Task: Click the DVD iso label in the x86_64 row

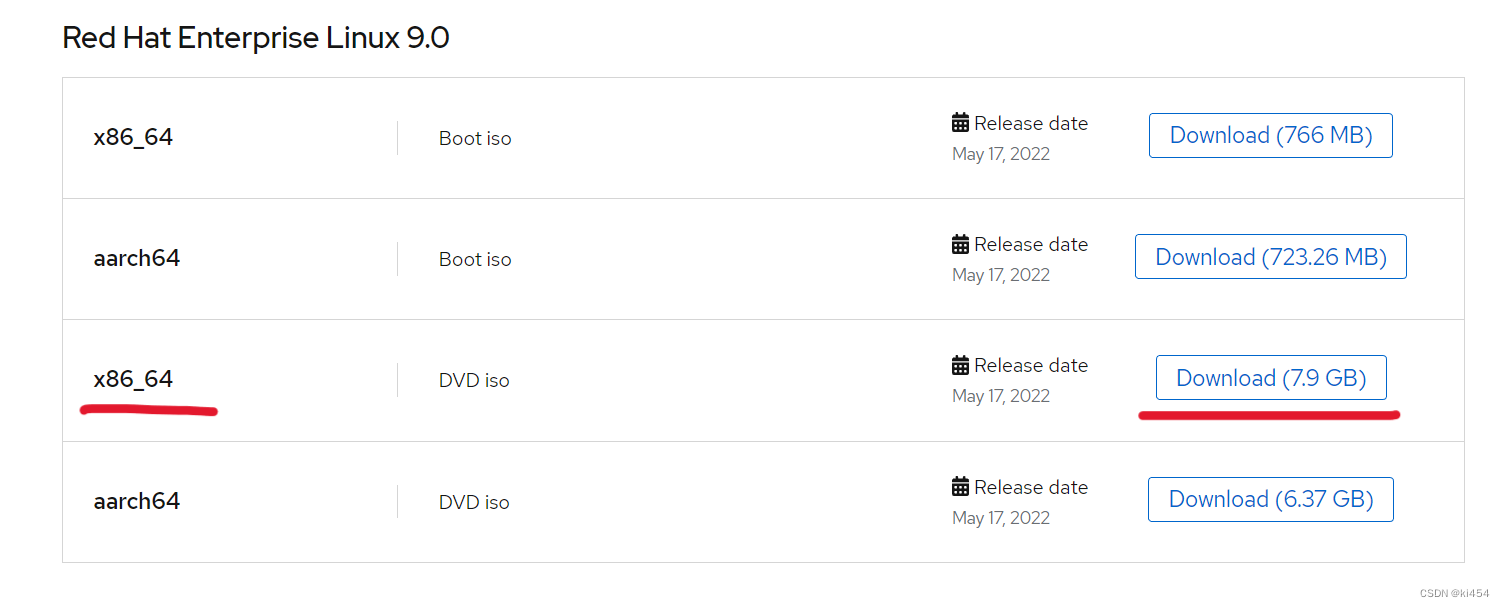Action: tap(473, 380)
